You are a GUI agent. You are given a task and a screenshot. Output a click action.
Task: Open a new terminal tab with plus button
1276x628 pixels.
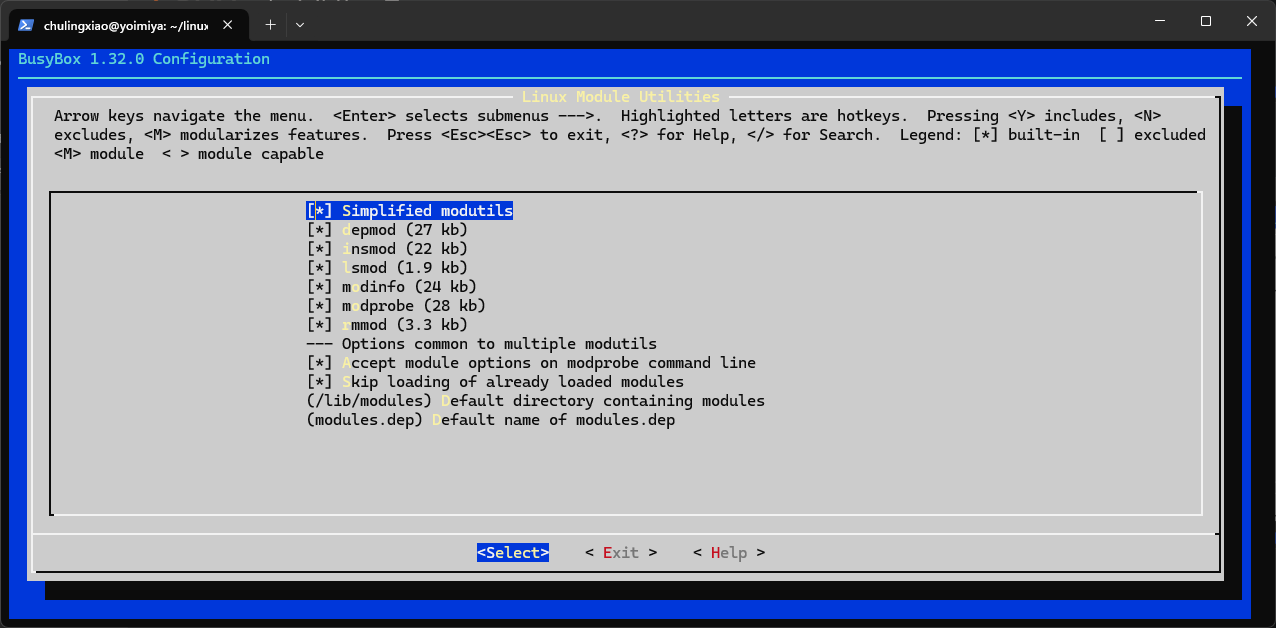point(270,24)
